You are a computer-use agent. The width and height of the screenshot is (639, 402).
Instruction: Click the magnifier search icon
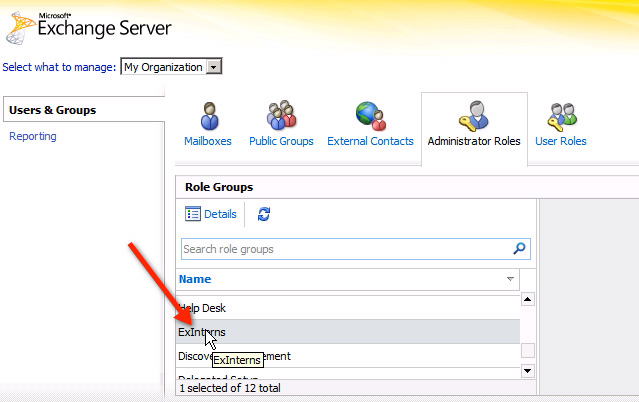point(519,249)
